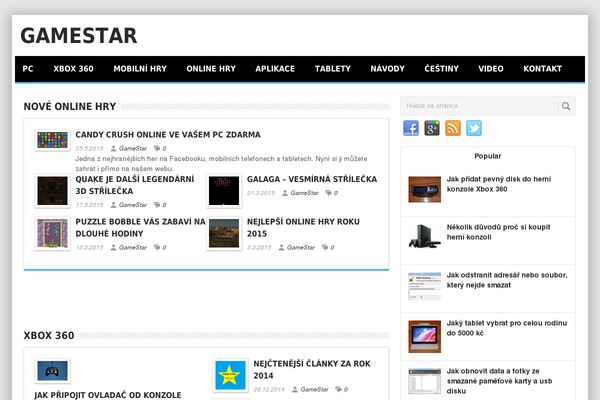Open the VIDEO menu item
600x400 pixels.
(491, 69)
